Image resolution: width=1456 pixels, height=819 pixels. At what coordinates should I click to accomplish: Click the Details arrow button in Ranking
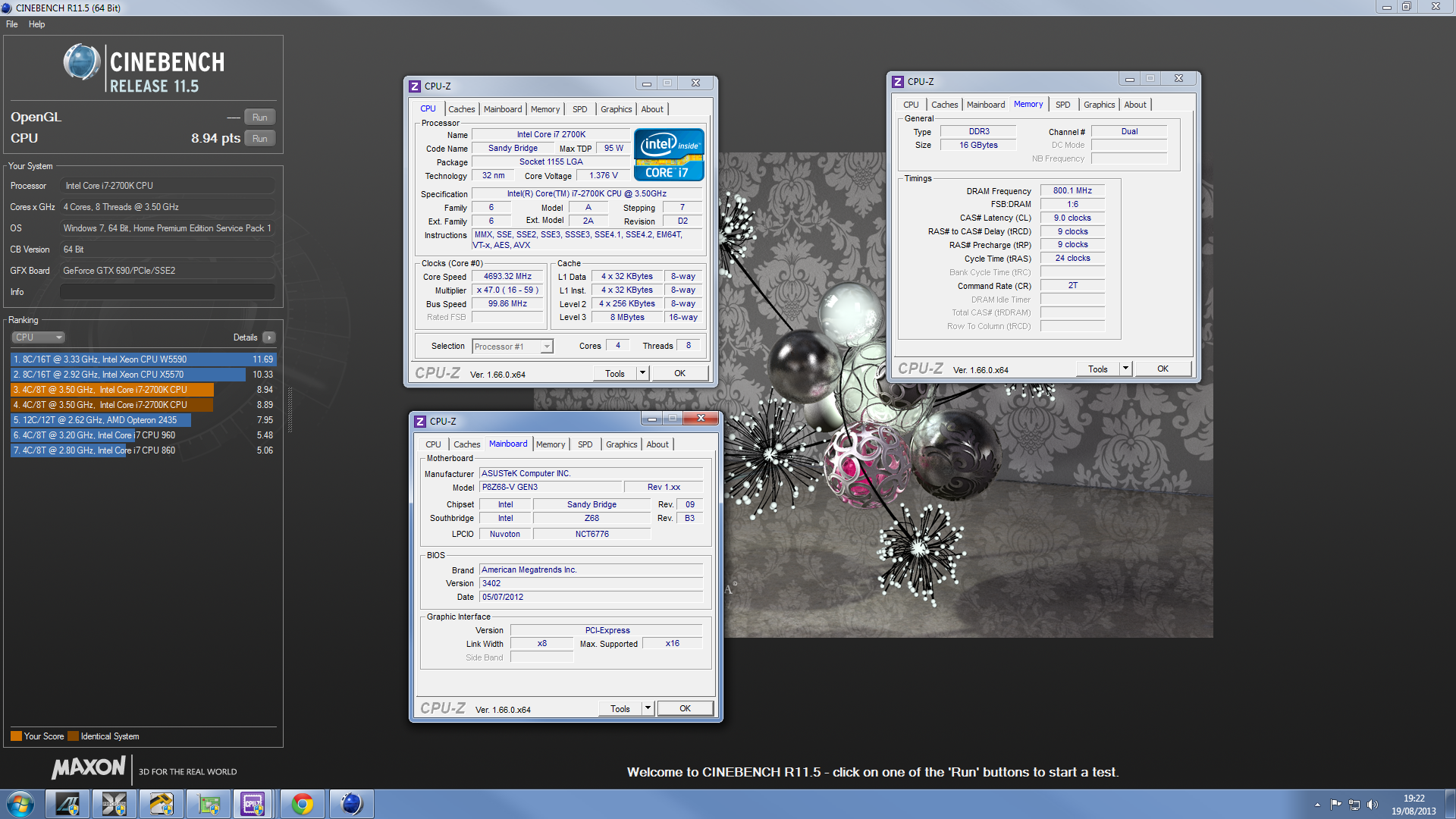click(269, 337)
